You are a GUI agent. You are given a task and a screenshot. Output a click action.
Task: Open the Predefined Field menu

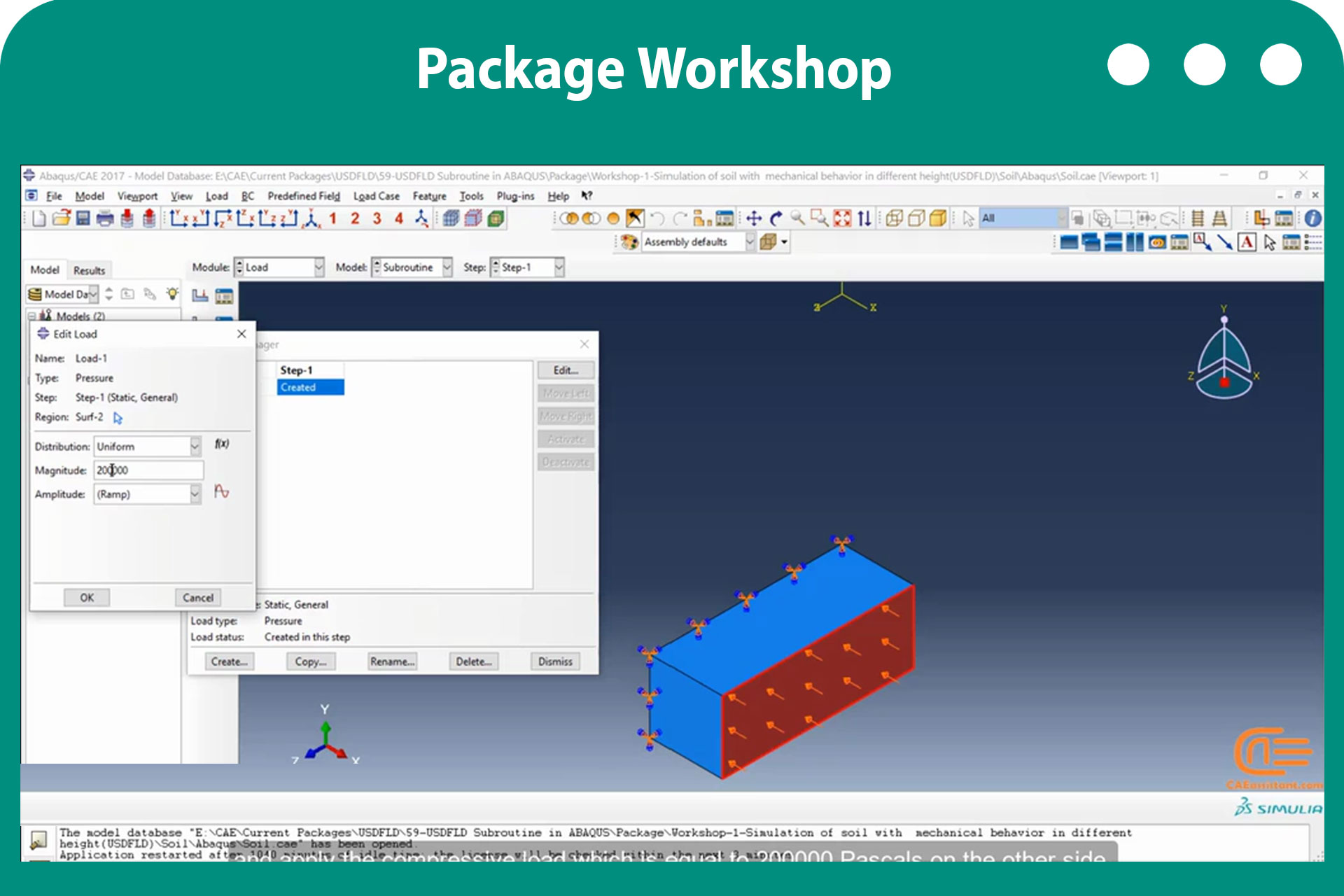pyautogui.click(x=304, y=197)
